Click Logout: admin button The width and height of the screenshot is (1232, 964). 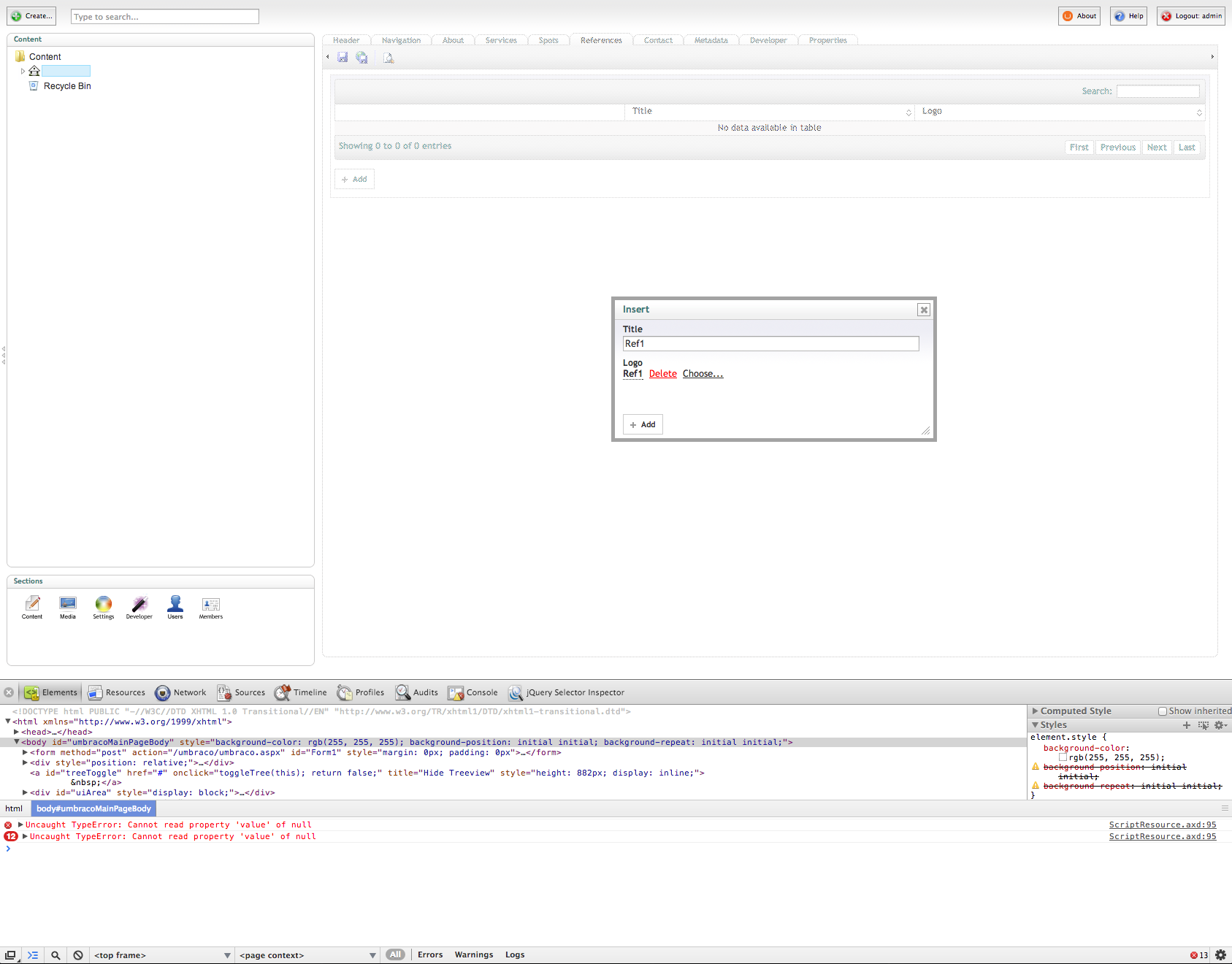(x=1191, y=16)
